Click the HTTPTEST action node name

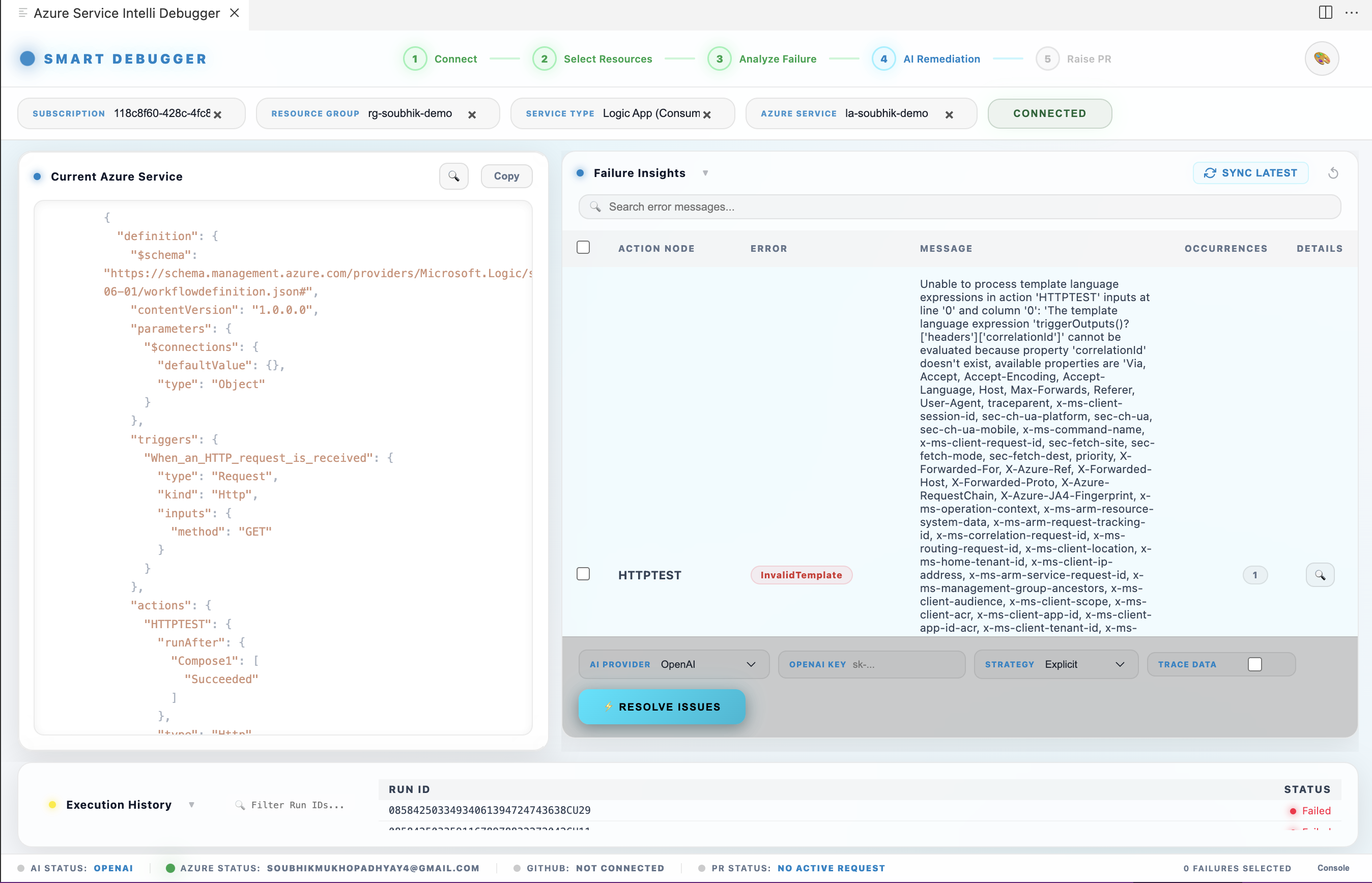649,575
